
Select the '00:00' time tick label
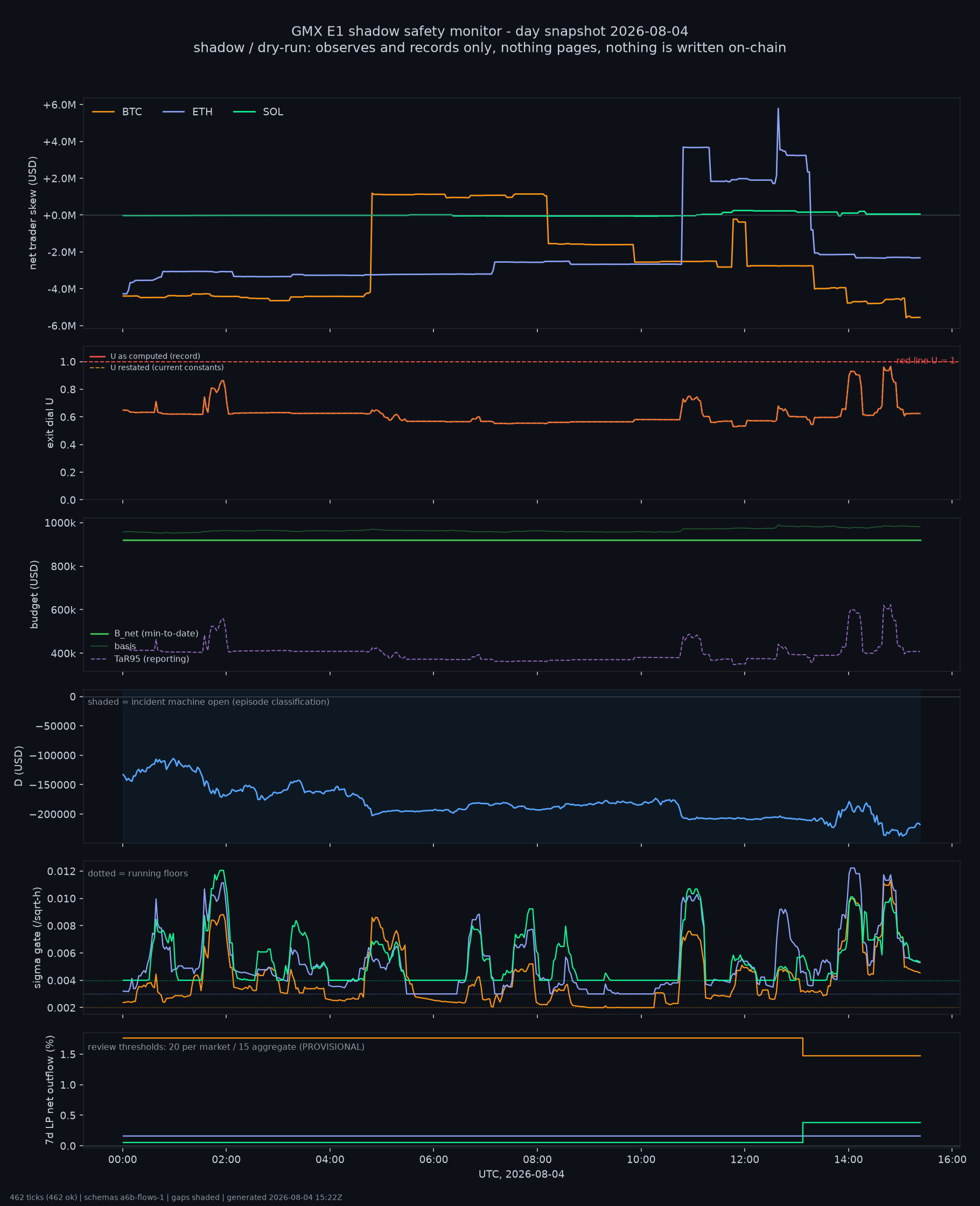(x=123, y=1159)
